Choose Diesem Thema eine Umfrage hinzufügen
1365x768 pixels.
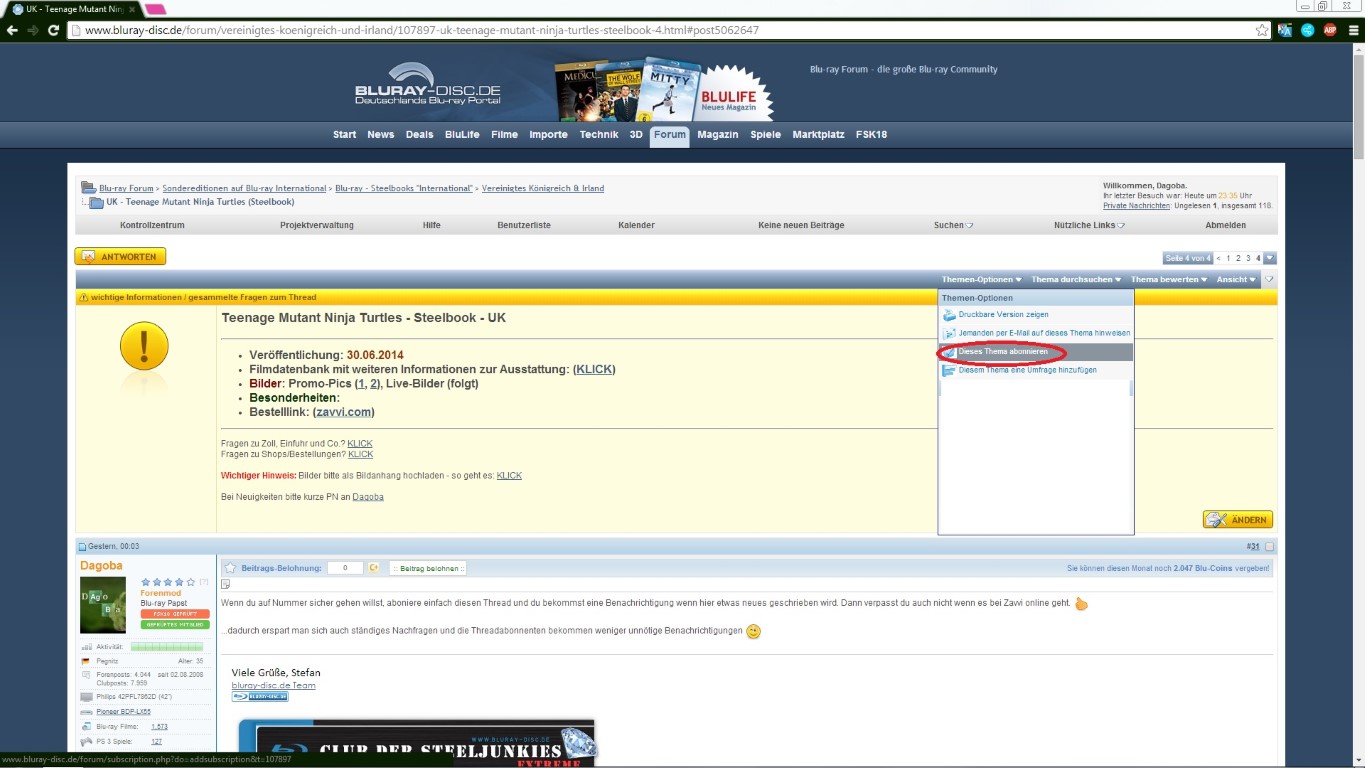1027,370
